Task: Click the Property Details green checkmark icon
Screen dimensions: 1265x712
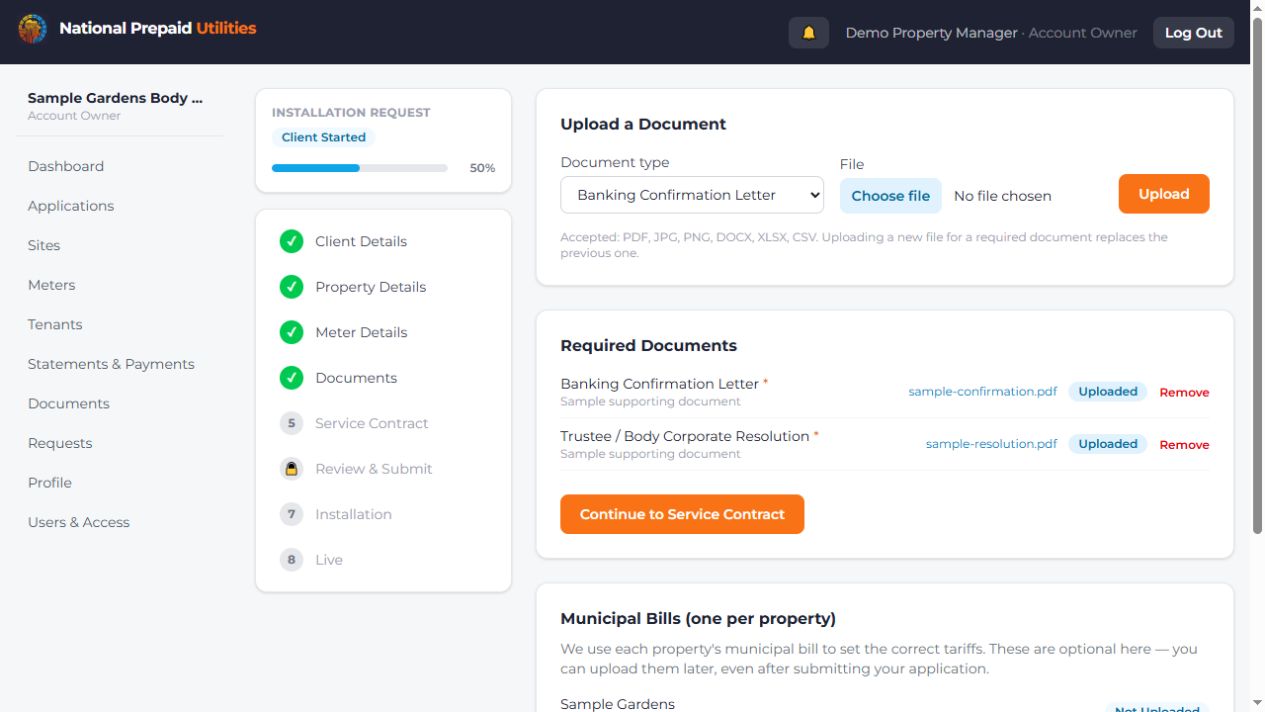Action: 291,287
